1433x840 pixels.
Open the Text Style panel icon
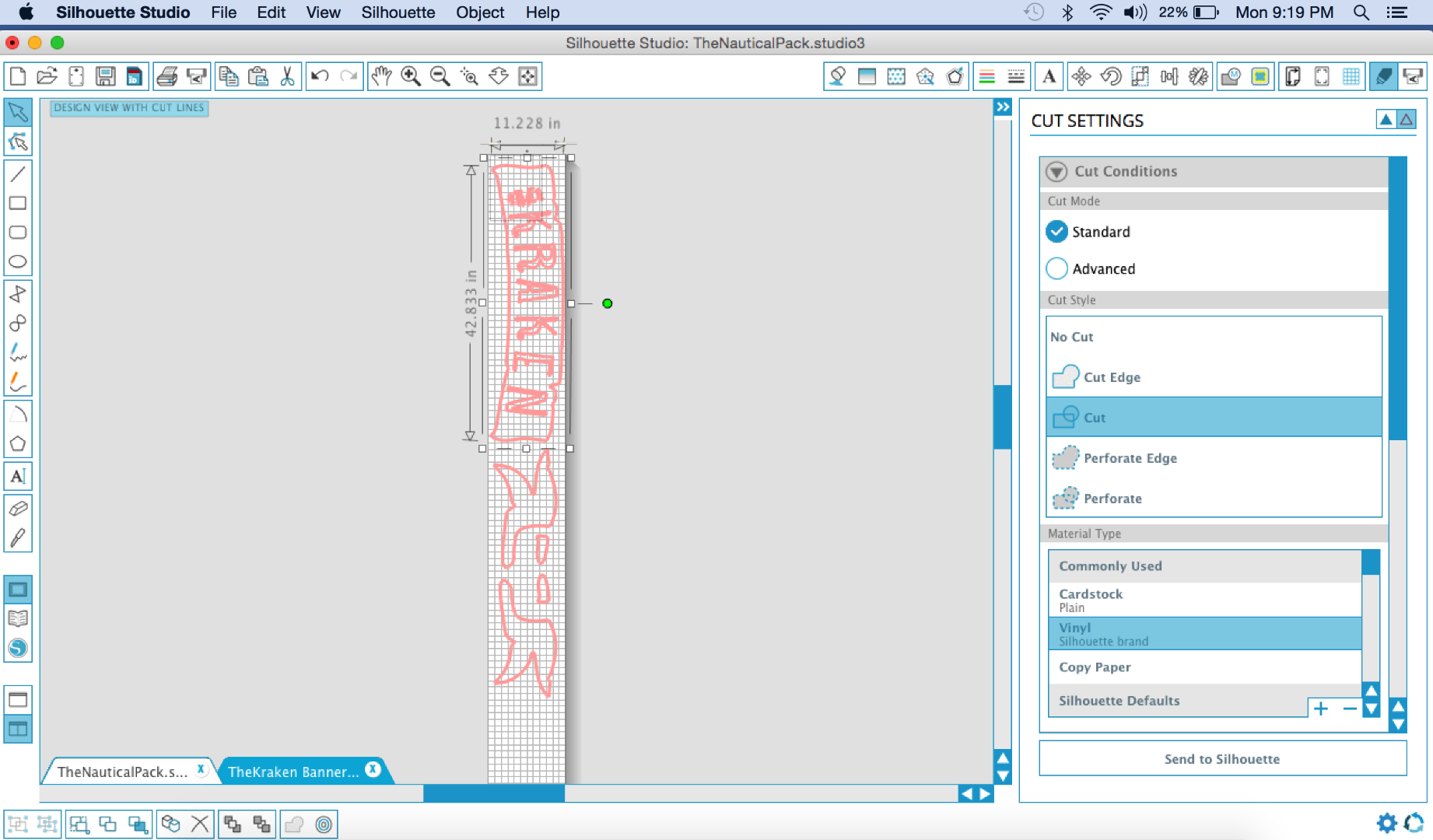1049,76
